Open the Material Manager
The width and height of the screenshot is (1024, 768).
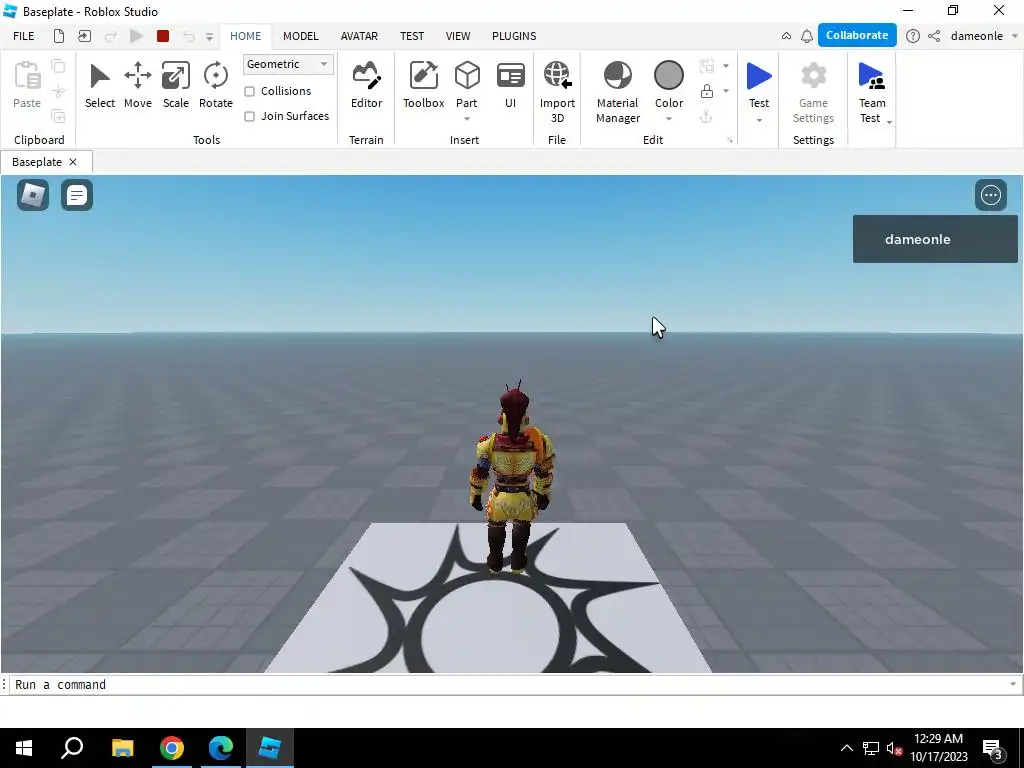pyautogui.click(x=617, y=91)
